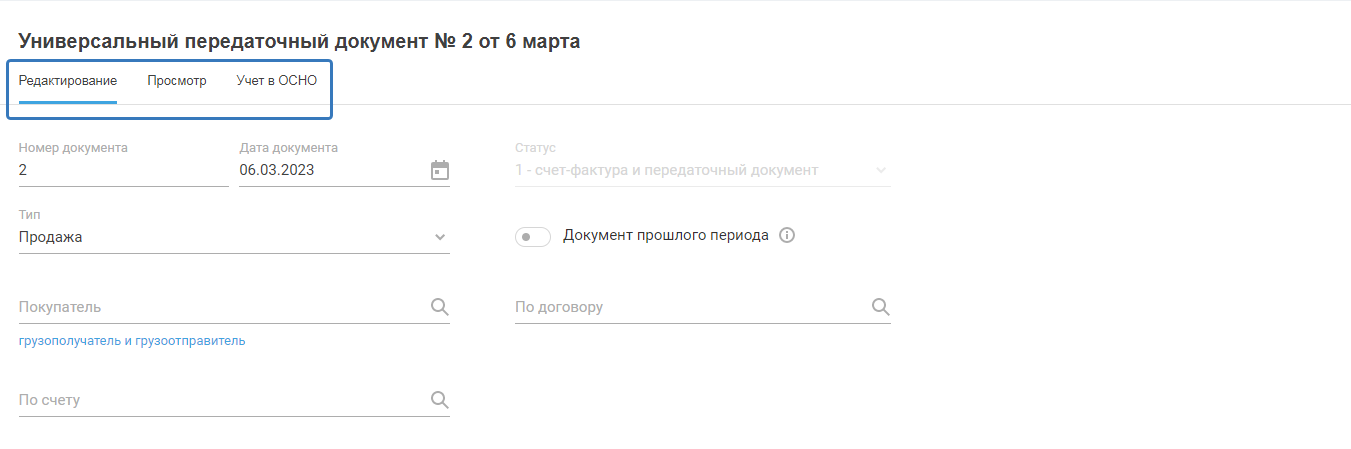This screenshot has height=449, width=1351.
Task: Click the Статус dropdown chevron
Action: (880, 170)
